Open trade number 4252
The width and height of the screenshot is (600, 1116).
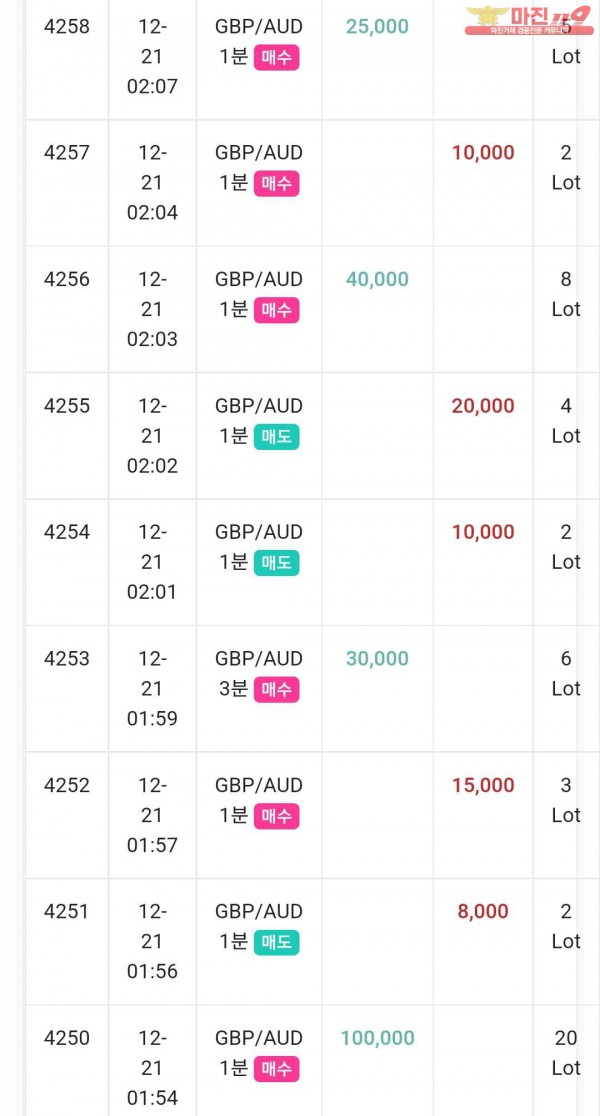(67, 785)
